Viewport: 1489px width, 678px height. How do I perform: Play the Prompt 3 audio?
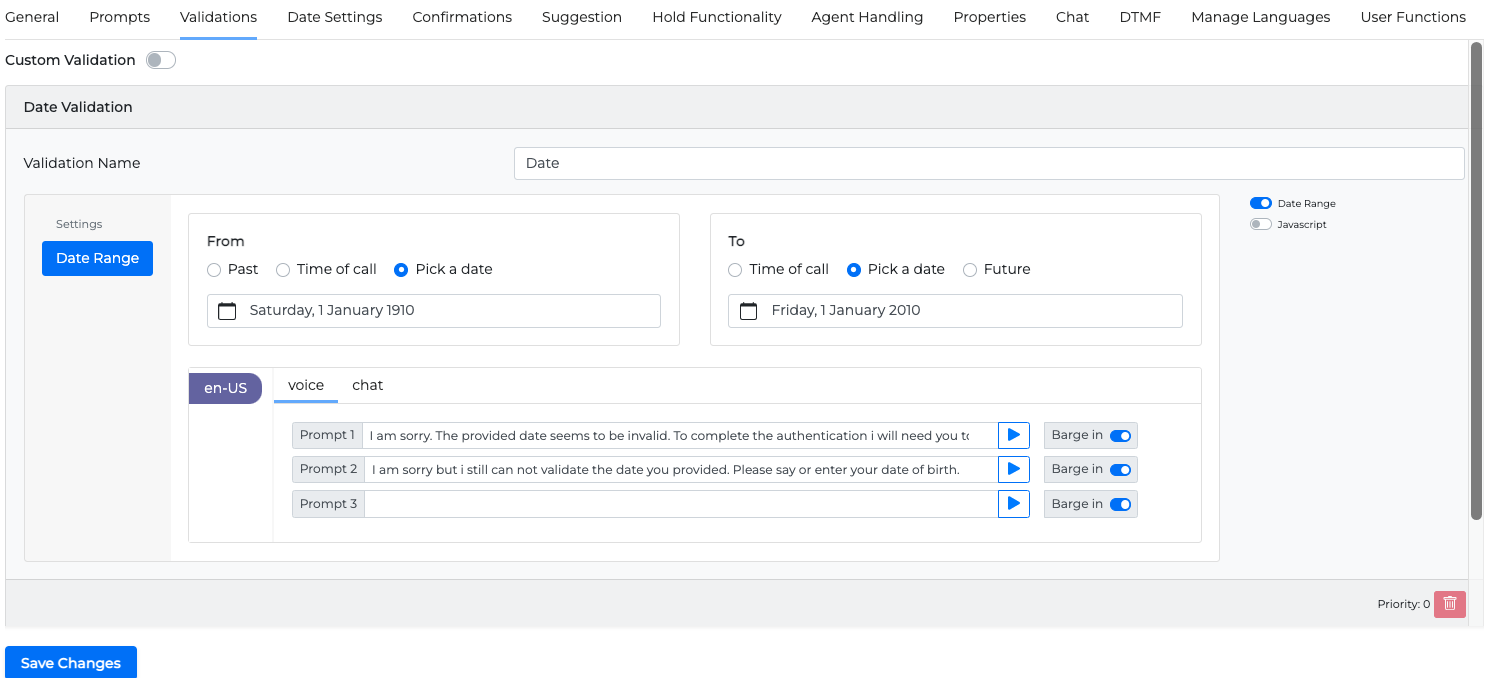coord(1013,504)
